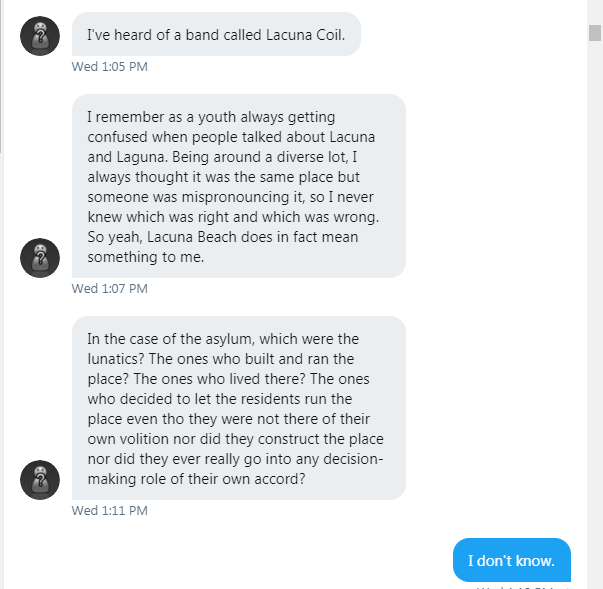Select the 'I remember as a youth' message bubble
Image resolution: width=603 pixels, height=589 pixels.
238,186
